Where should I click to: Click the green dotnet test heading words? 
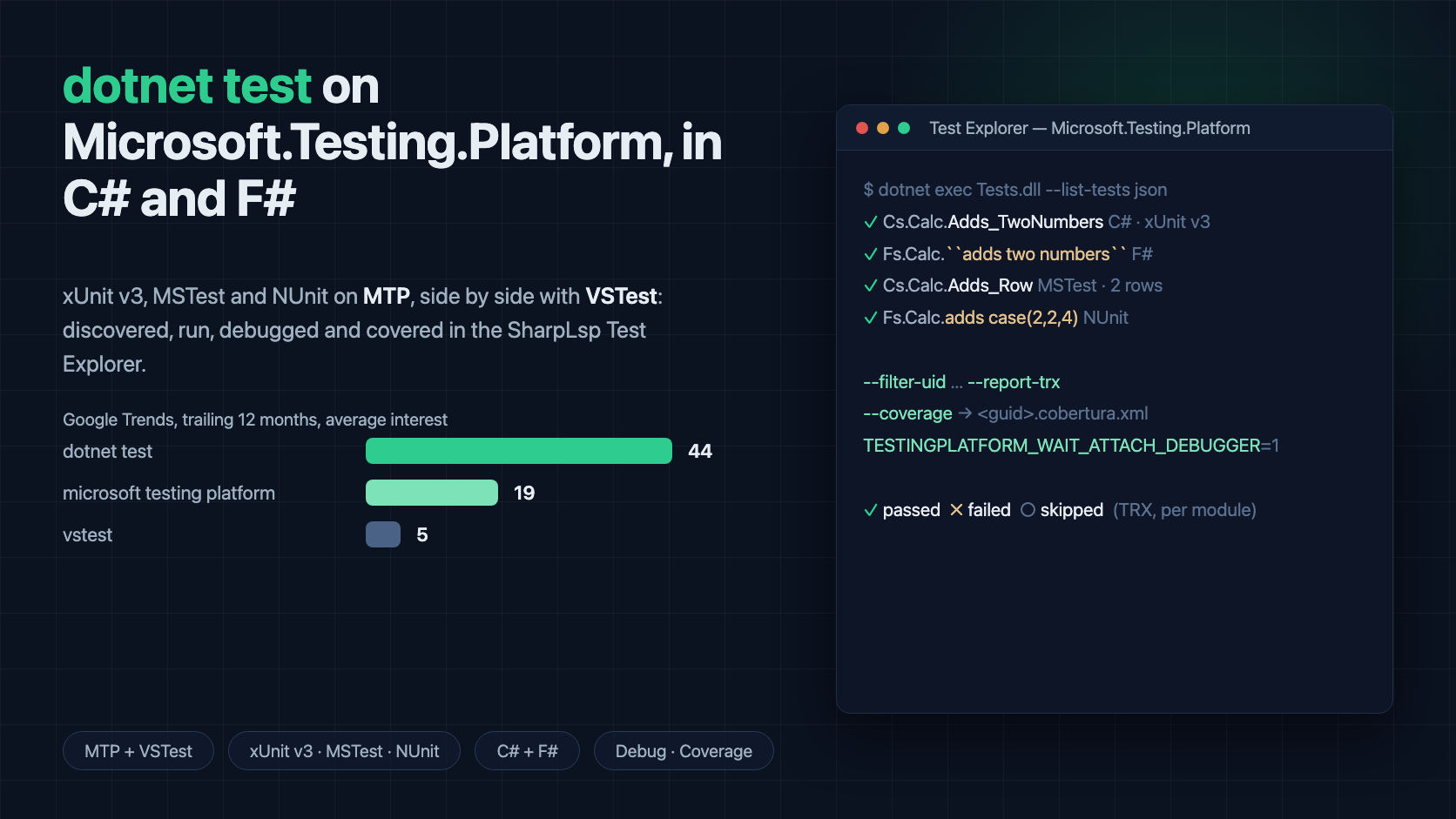pyautogui.click(x=187, y=85)
